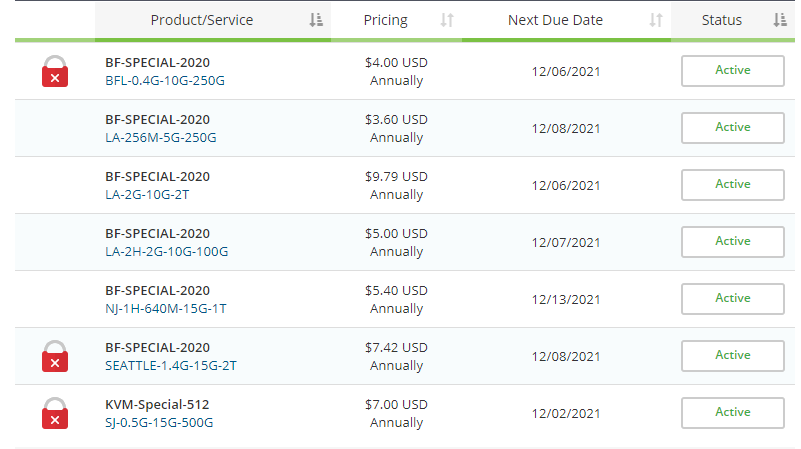Click the sort arrows icon beside Pricing
This screenshot has height=449, width=801.
[x=447, y=20]
